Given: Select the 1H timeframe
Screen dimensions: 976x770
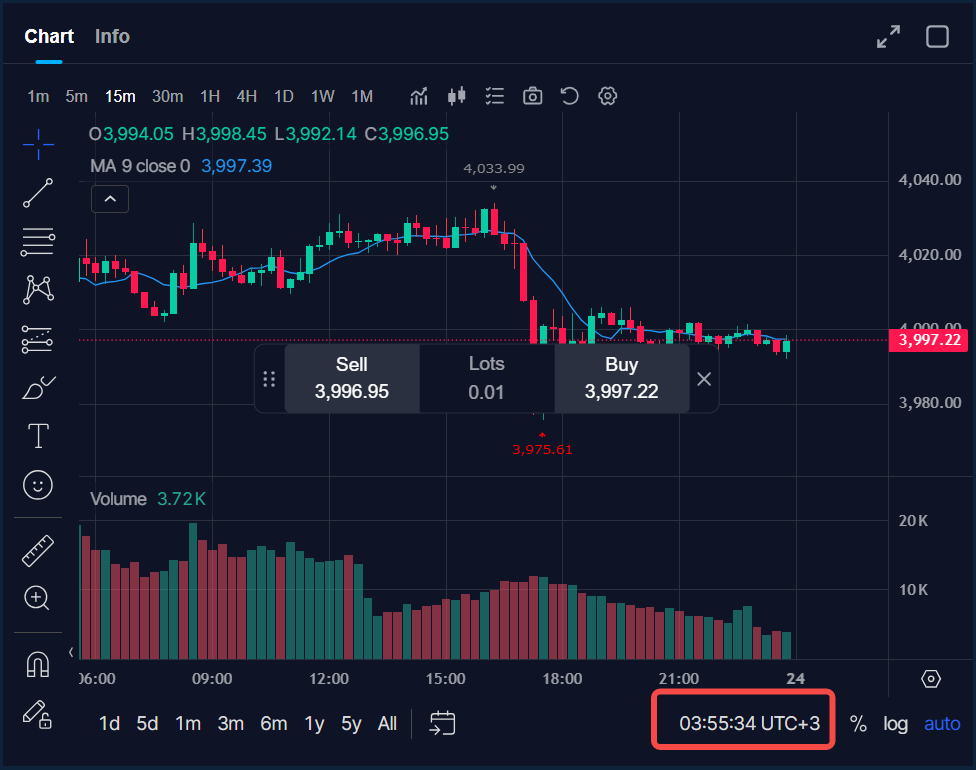Looking at the screenshot, I should pos(210,96).
